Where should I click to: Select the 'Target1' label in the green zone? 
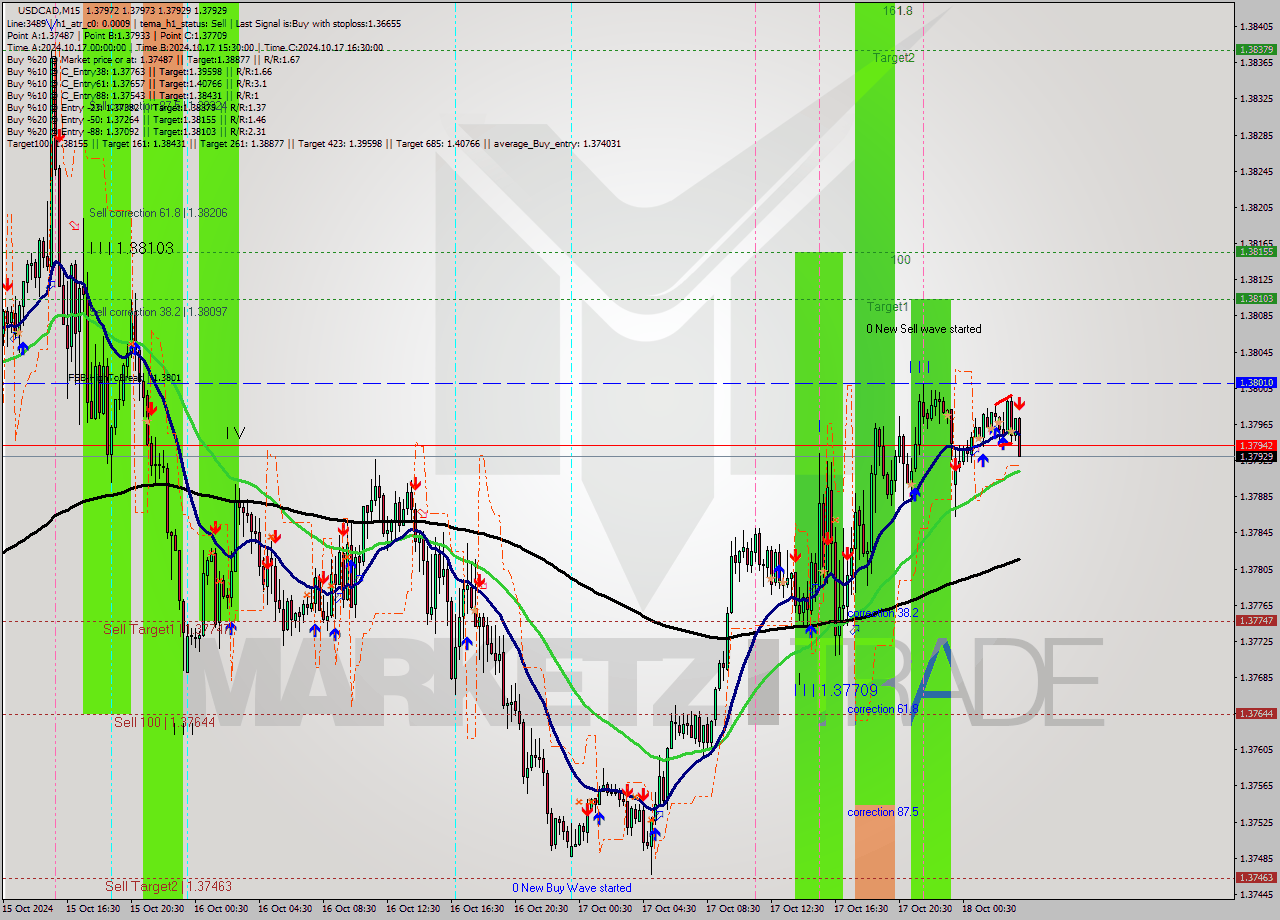(887, 307)
